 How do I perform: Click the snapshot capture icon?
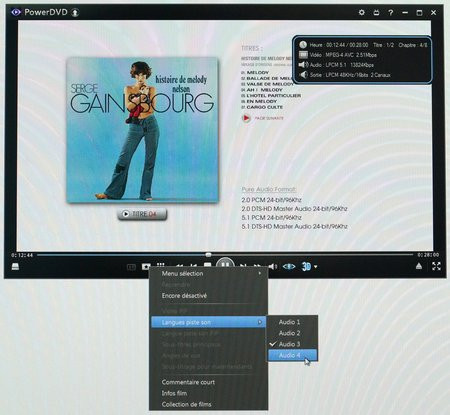pyautogui.click(x=131, y=267)
